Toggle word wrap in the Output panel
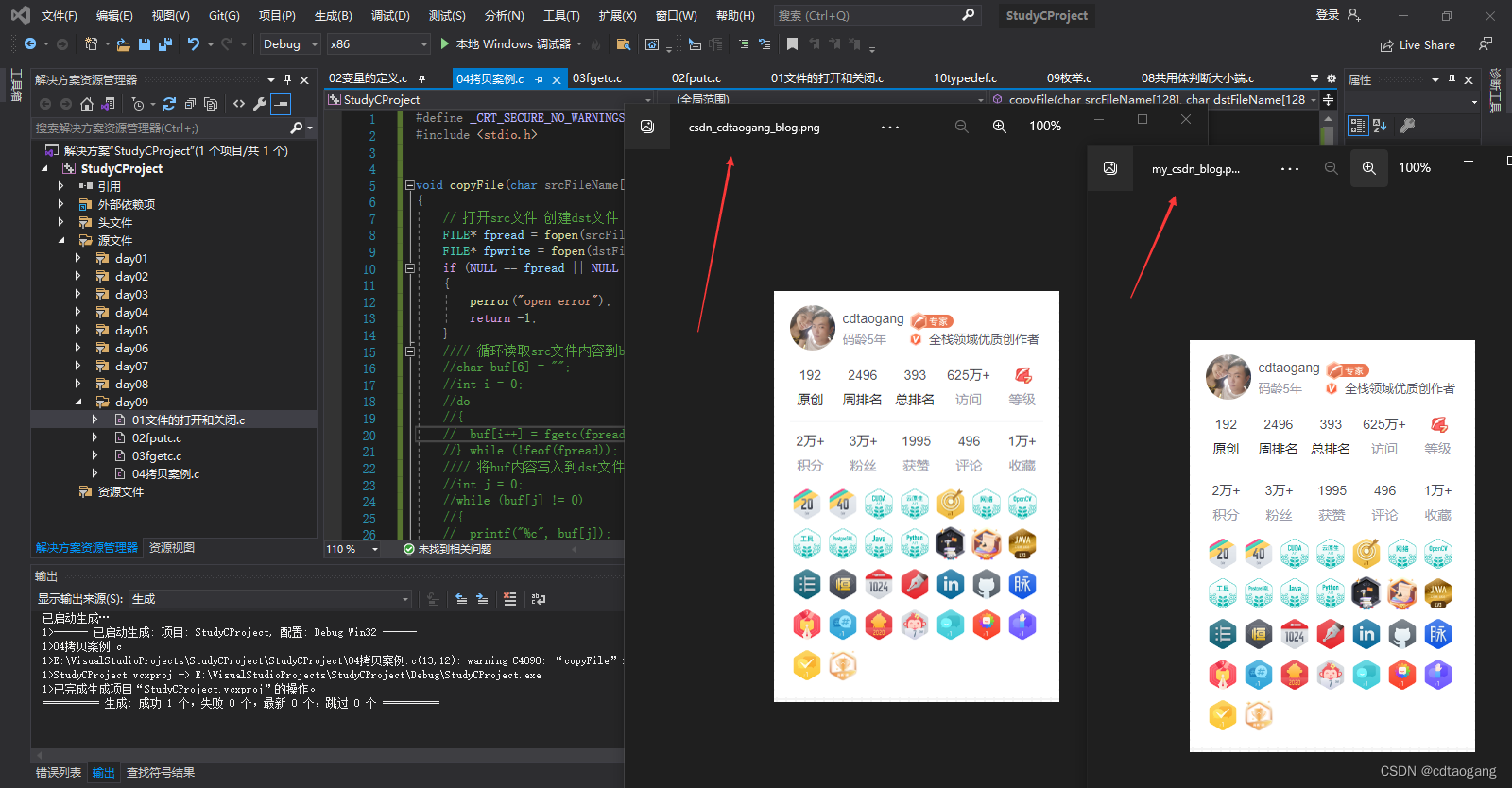Viewport: 1512px width, 788px height. tap(539, 599)
